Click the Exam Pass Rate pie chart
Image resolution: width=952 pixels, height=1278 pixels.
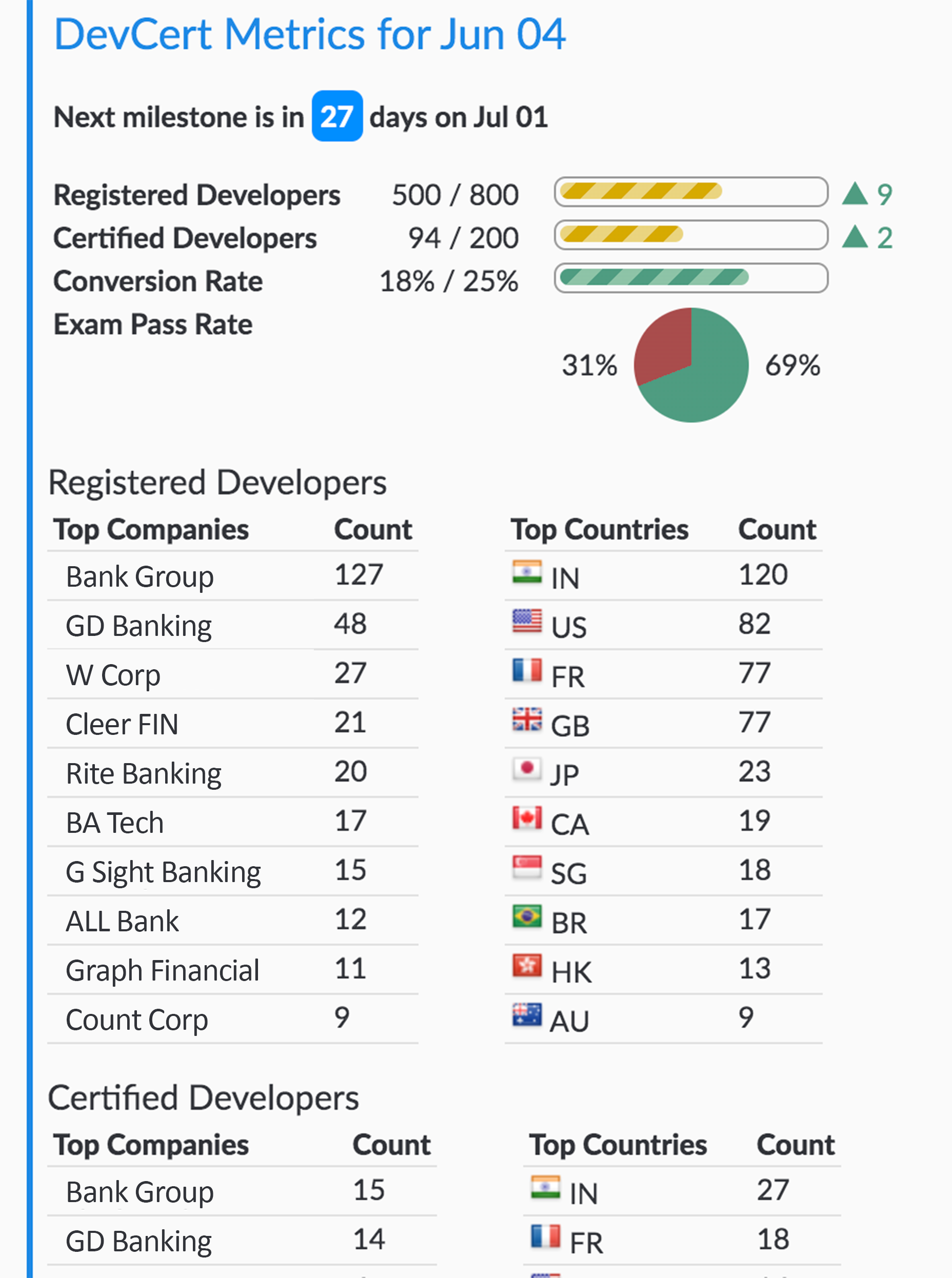690,365
